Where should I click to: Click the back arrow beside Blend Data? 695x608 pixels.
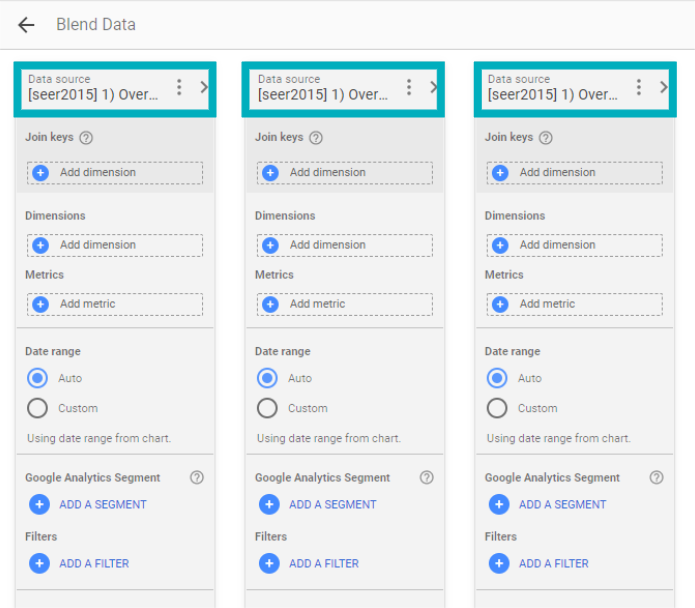tap(26, 25)
